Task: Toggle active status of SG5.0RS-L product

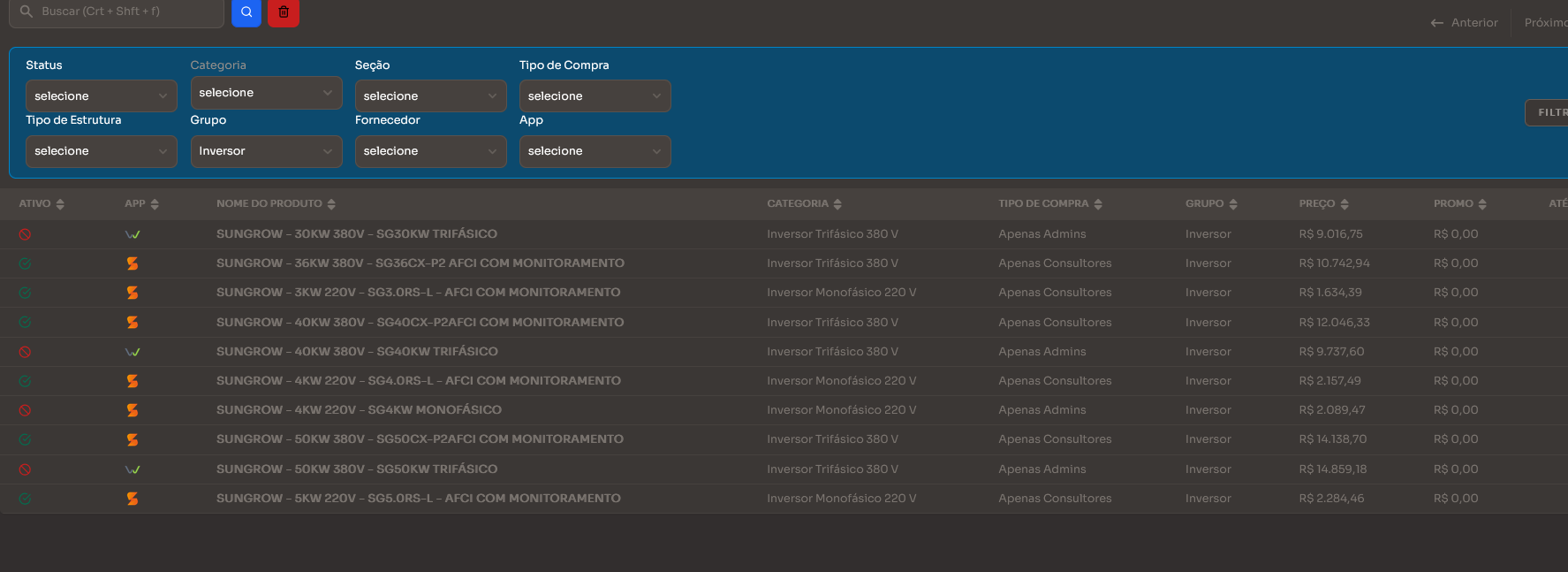Action: click(x=25, y=499)
